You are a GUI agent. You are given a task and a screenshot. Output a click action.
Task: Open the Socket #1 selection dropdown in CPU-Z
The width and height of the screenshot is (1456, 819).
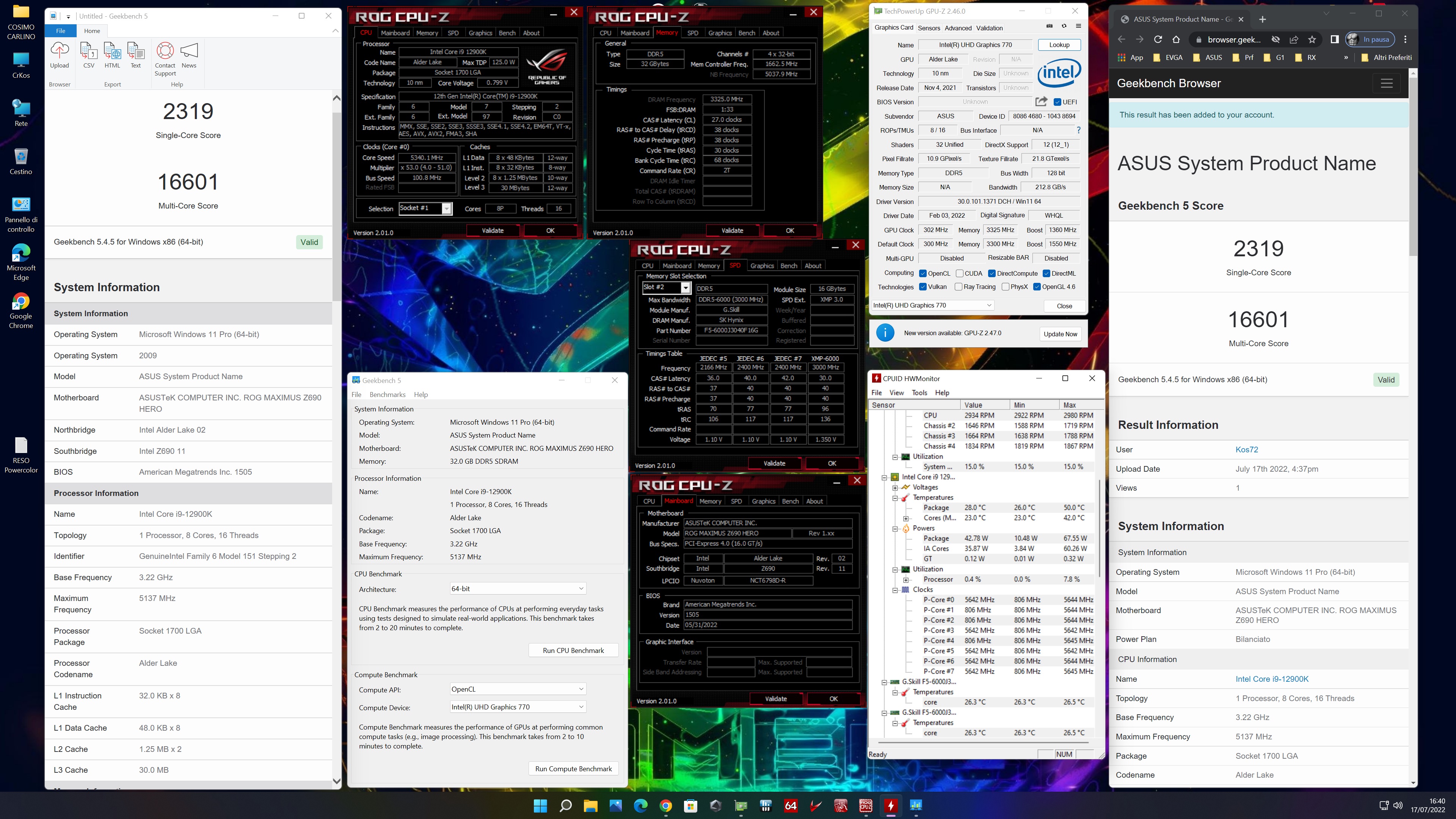(425, 209)
